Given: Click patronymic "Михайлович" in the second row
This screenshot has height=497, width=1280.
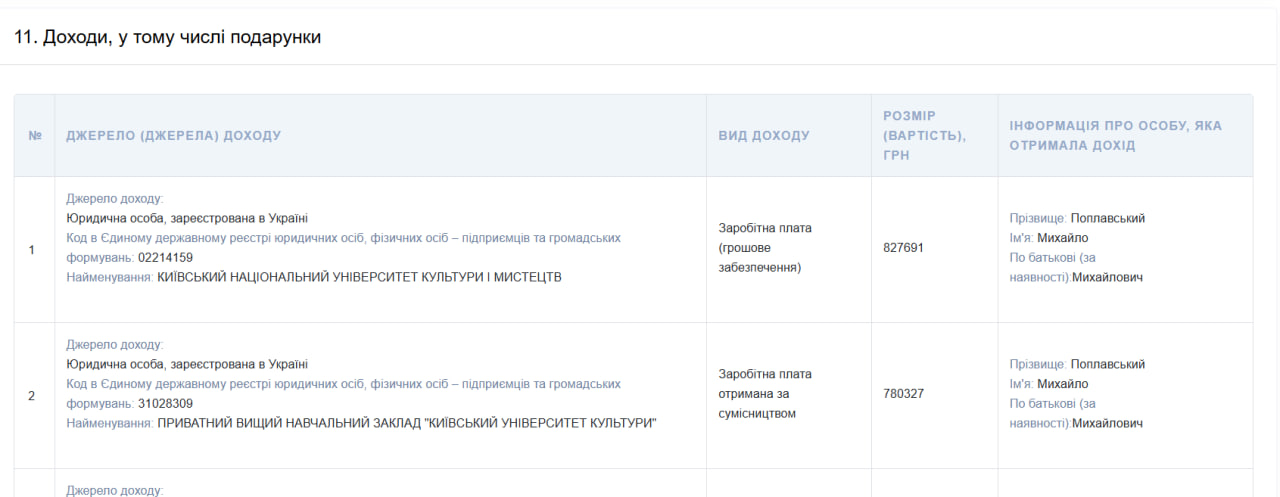Looking at the screenshot, I should (x=1107, y=423).
